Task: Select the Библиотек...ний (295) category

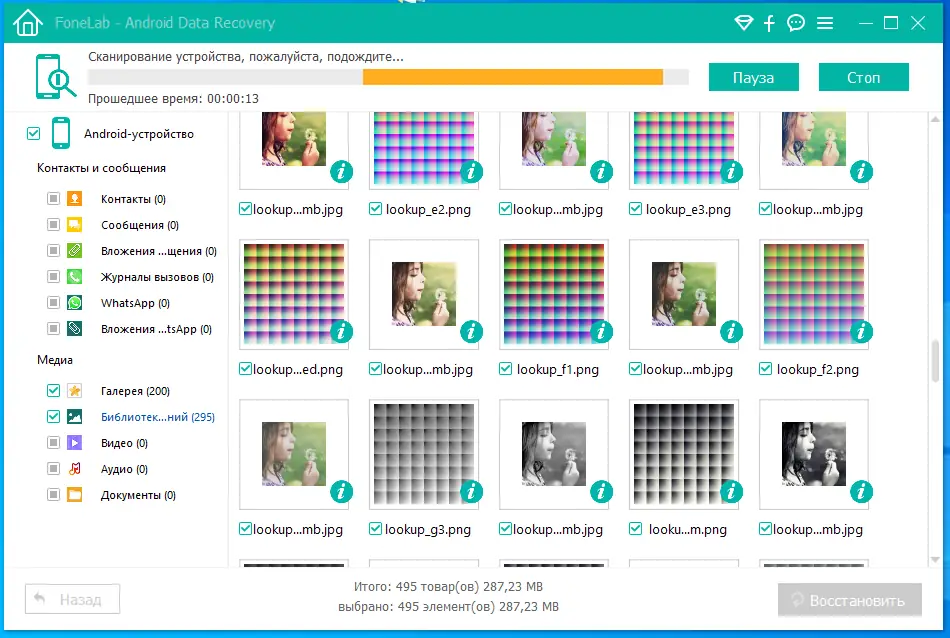Action: pyautogui.click(x=158, y=417)
